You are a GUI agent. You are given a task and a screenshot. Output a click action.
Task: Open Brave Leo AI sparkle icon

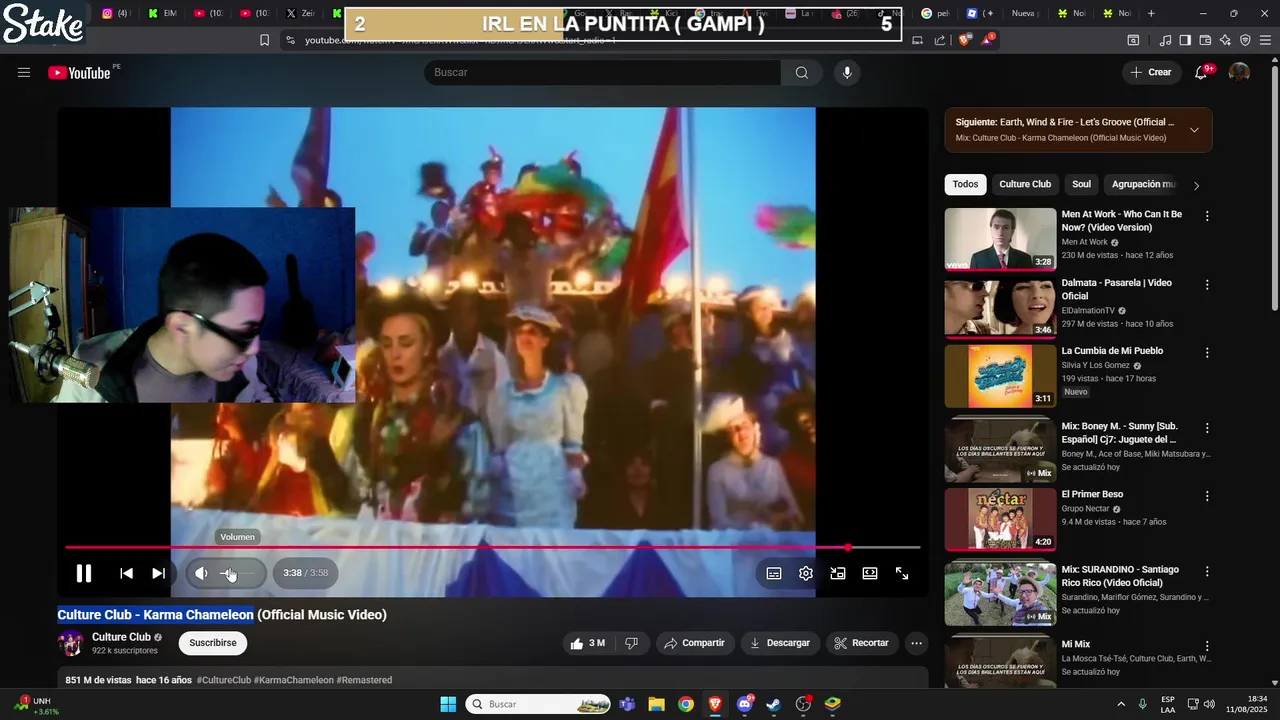pos(1225,40)
